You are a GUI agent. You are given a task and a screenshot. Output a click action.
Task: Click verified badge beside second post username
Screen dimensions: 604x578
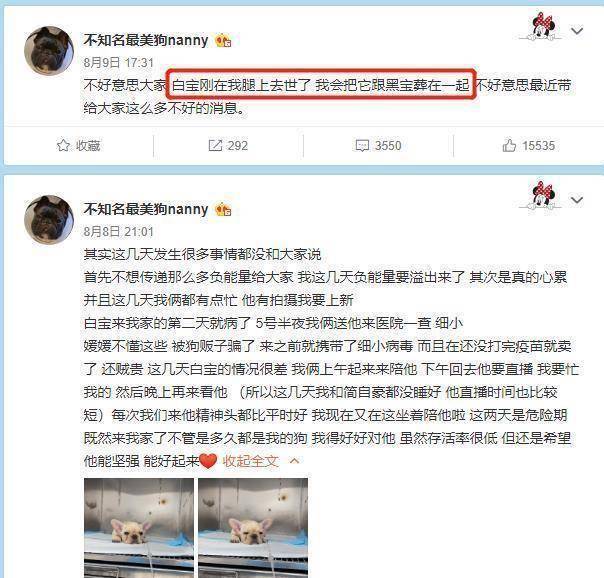(223, 210)
